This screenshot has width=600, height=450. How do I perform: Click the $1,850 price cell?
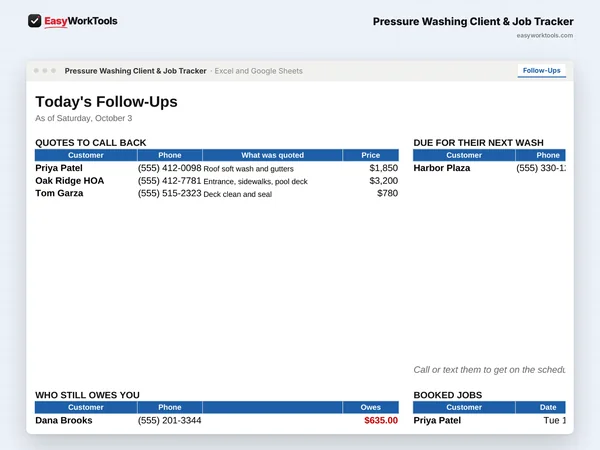(x=383, y=168)
